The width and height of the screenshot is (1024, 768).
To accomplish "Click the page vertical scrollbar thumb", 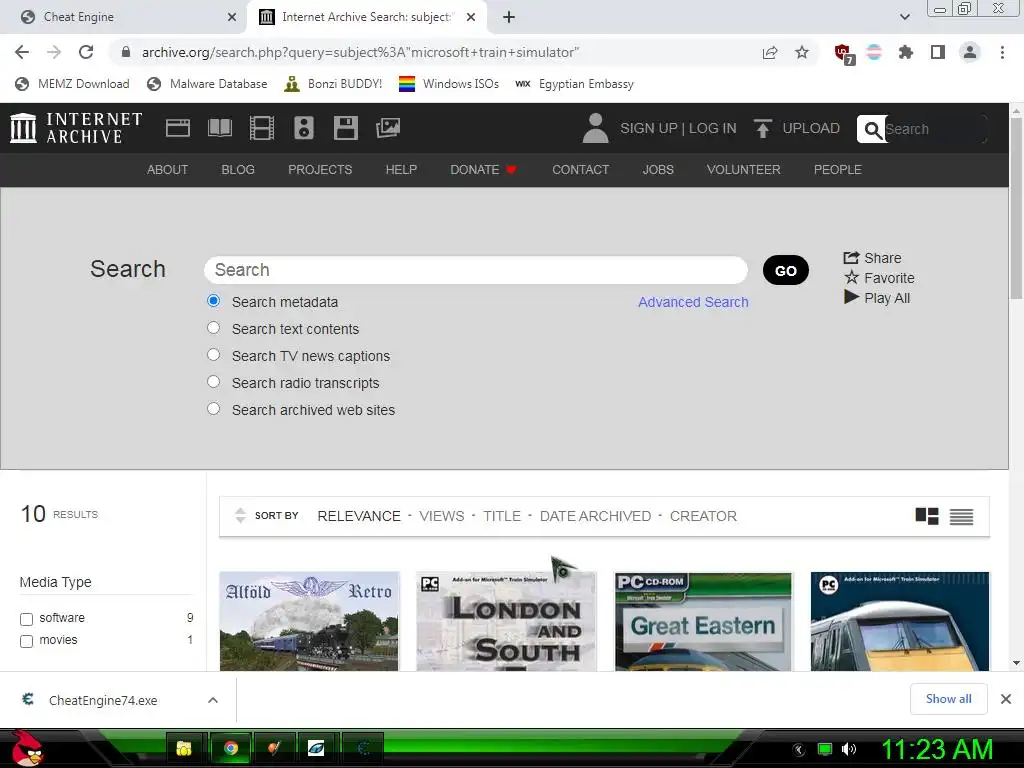I will click(x=1016, y=206).
